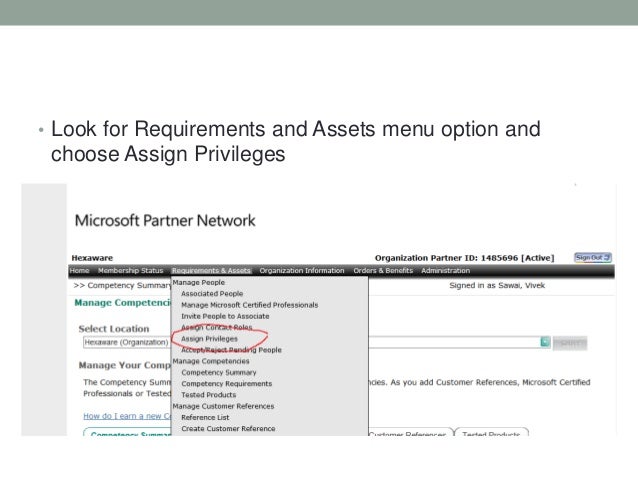This screenshot has width=638, height=479.
Task: Select Accept/Reject Pending People entry
Action: 231,350
